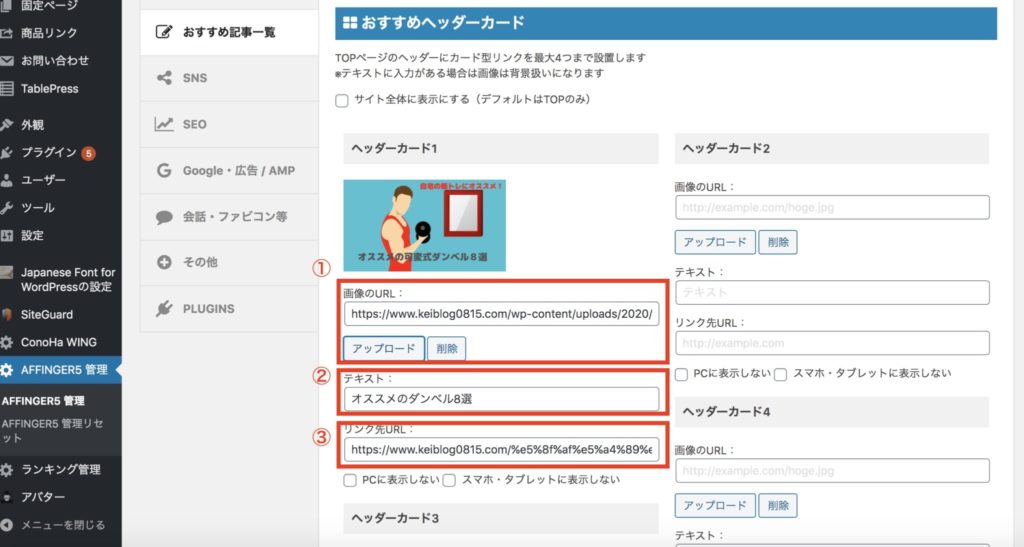Check PCに表示しない for header card 1
The width and height of the screenshot is (1024, 547).
[350, 480]
